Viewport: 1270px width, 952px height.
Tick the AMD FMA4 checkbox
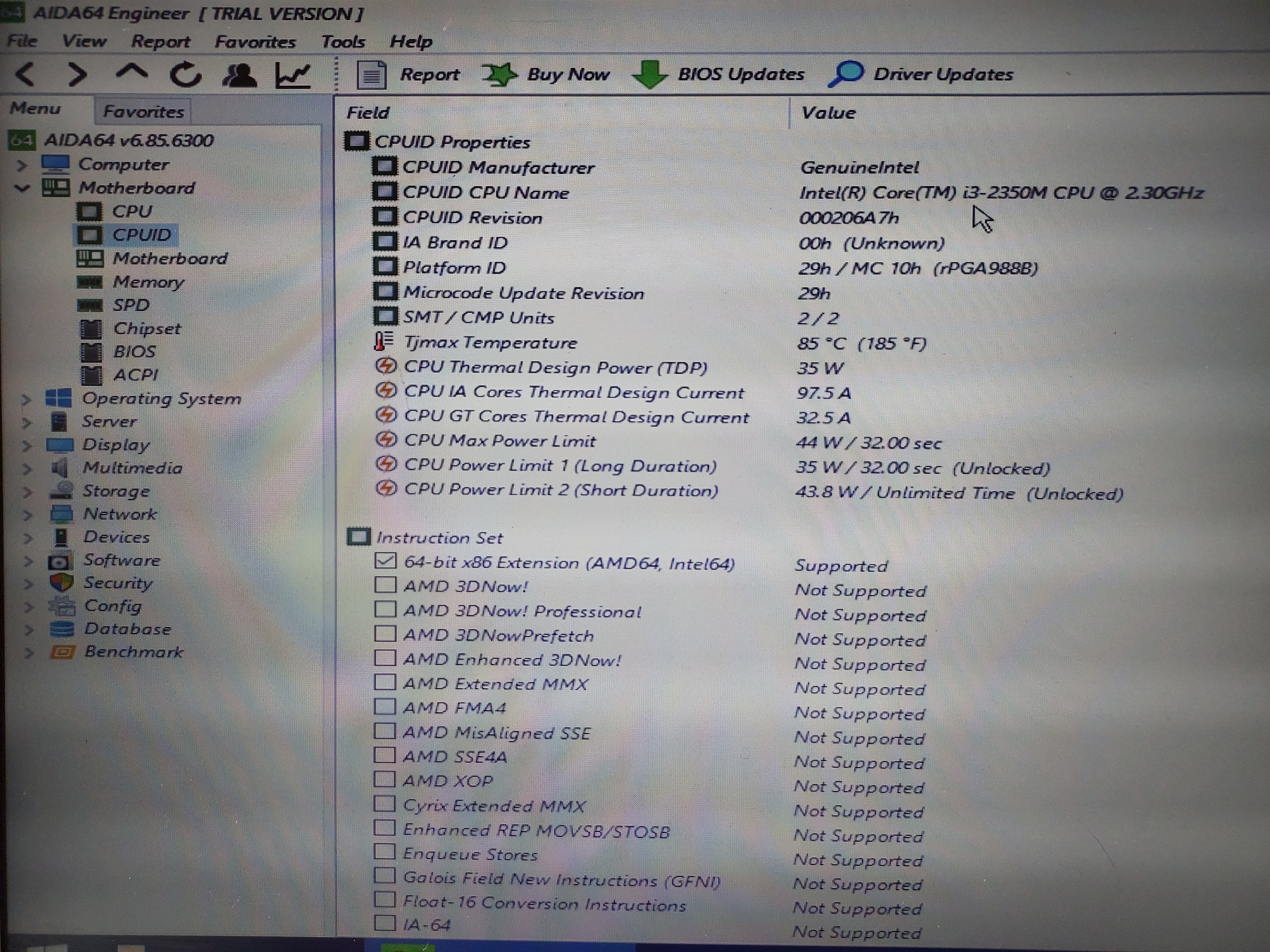[385, 706]
